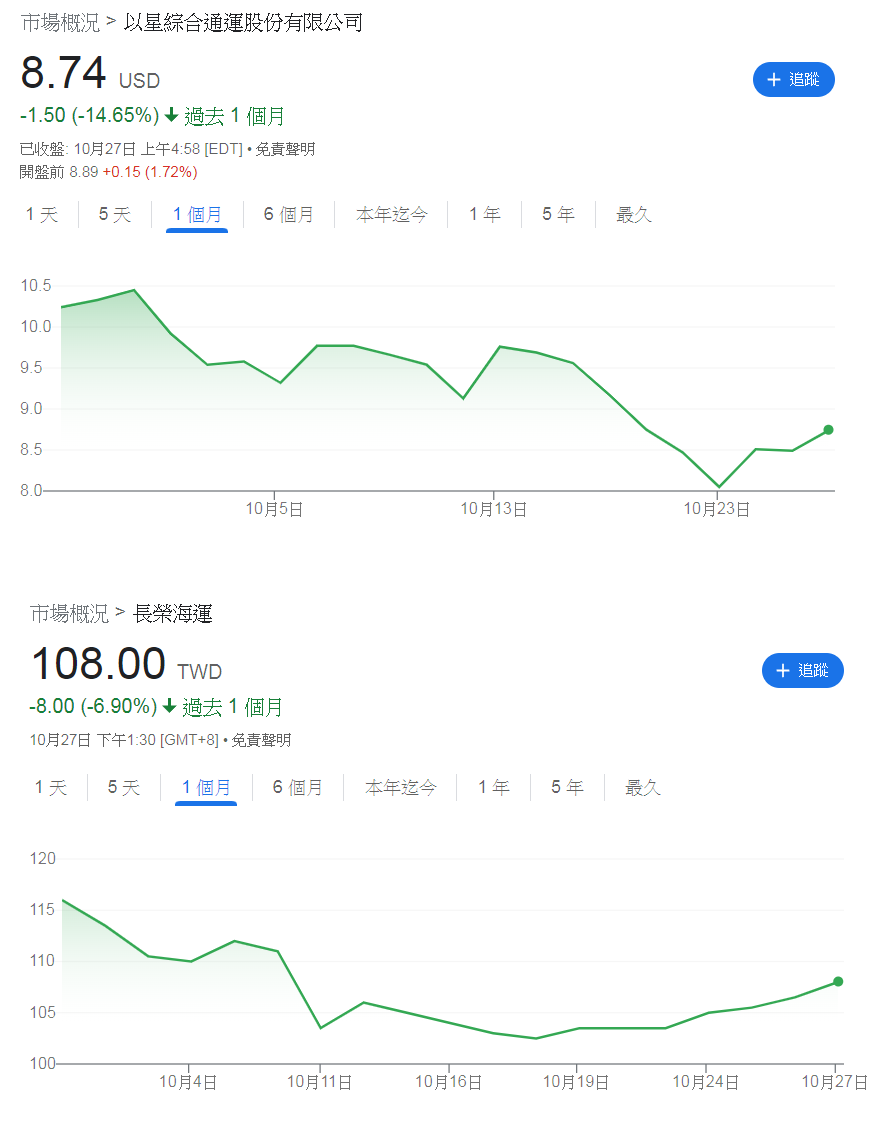
Task: Go to 市場概況 breadcrumb above 長榮海運
Action: pyautogui.click(x=69, y=613)
